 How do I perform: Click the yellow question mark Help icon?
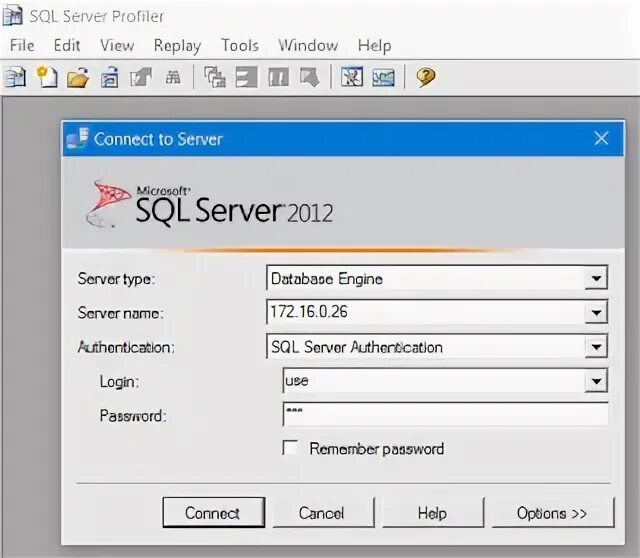tap(426, 77)
